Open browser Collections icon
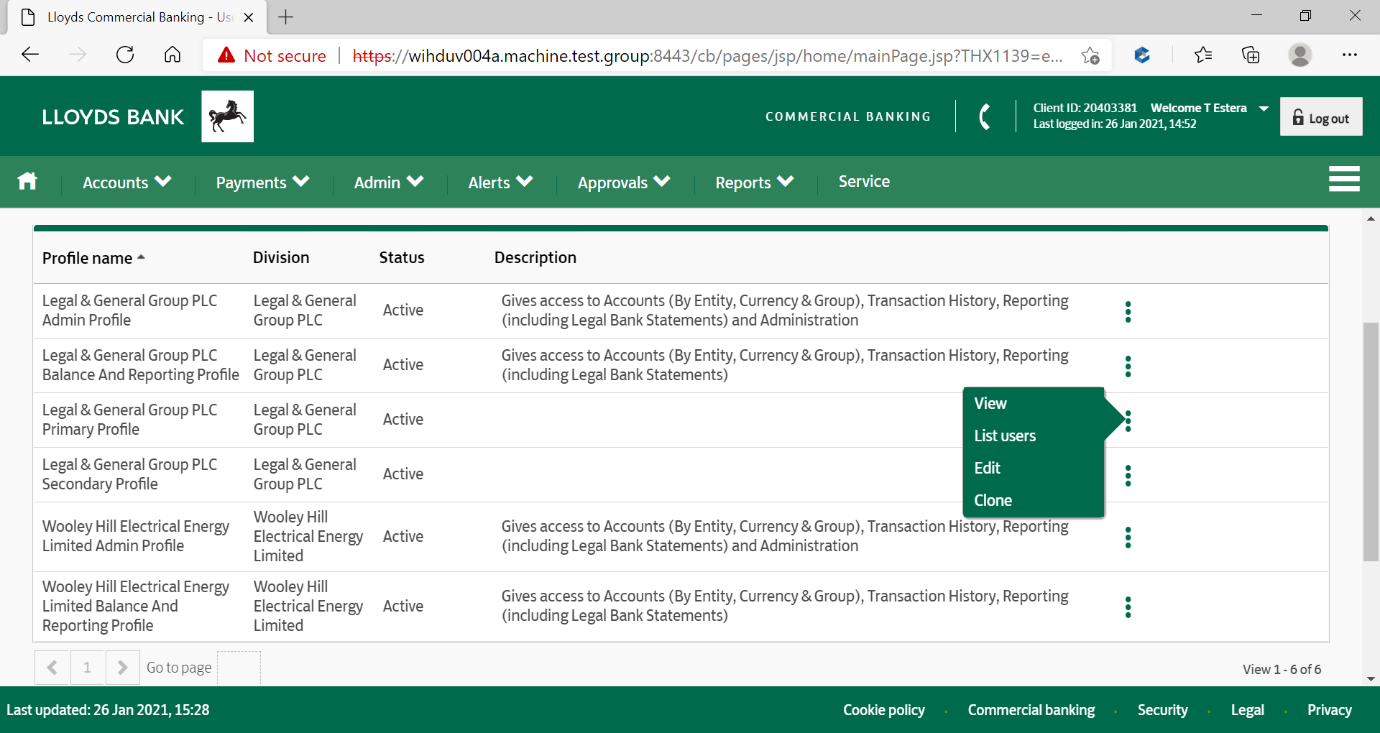The width and height of the screenshot is (1380, 733). point(1251,55)
